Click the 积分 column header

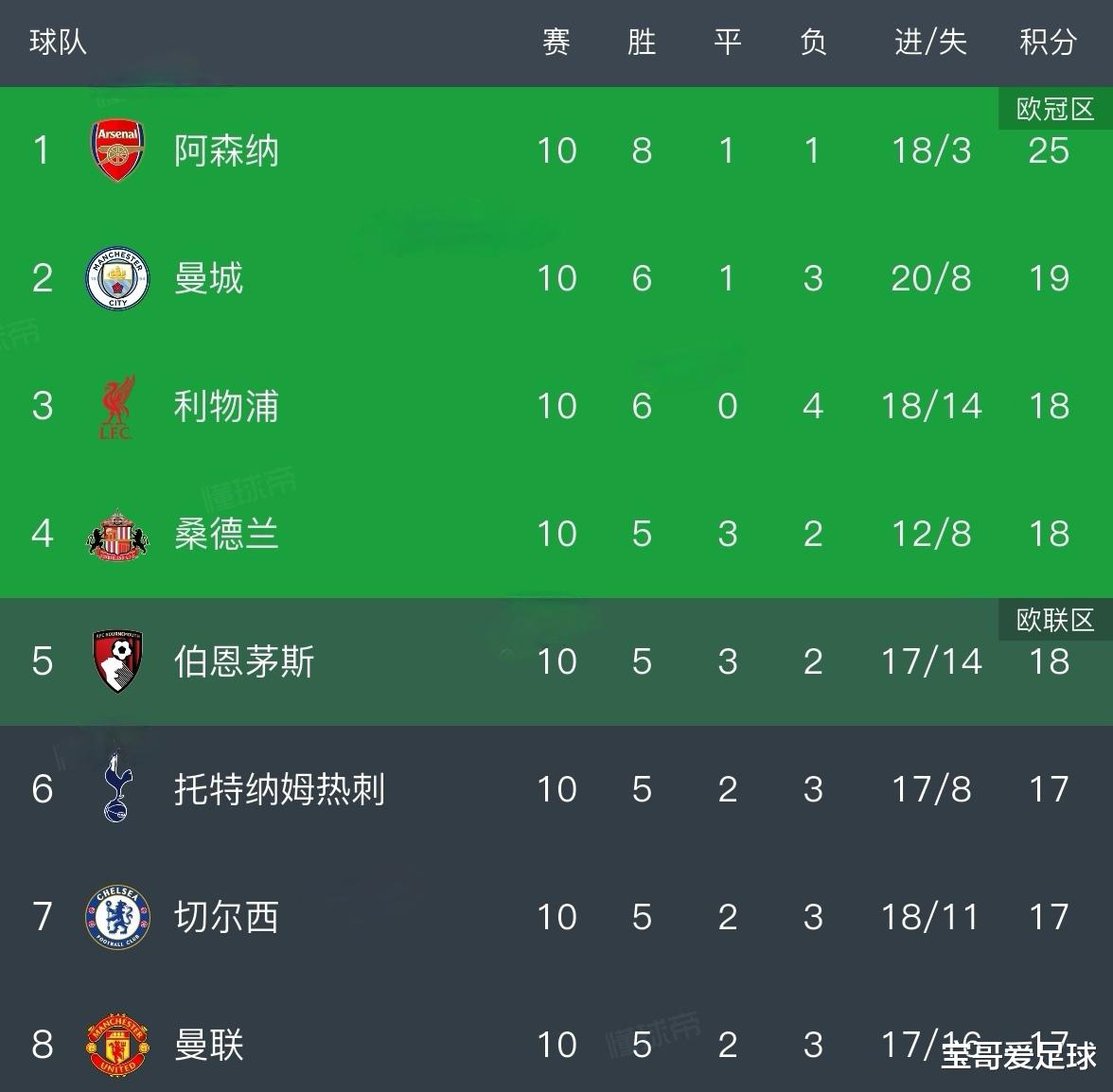(x=1048, y=43)
